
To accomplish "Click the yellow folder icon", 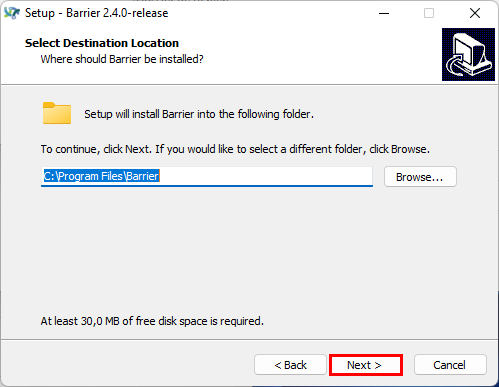I will [x=57, y=113].
